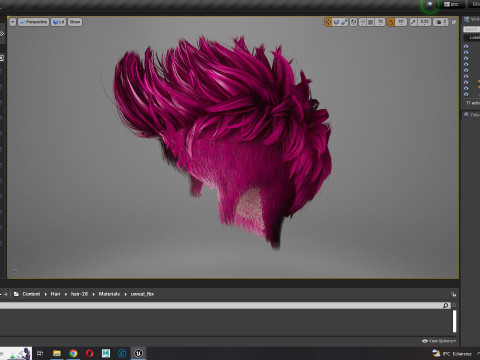This screenshot has width=480, height=360.
Task: Open Unreal Engine taskbar icon
Action: click(139, 353)
